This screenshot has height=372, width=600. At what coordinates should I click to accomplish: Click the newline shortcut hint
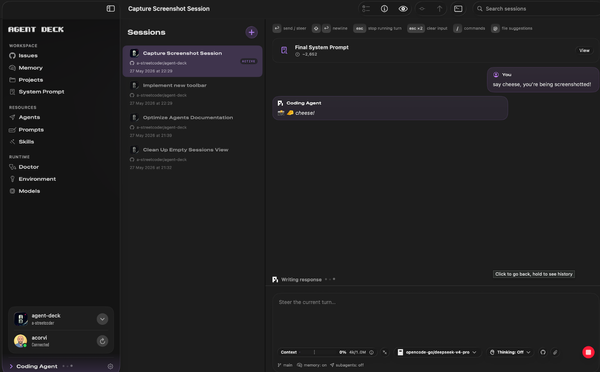330,28
